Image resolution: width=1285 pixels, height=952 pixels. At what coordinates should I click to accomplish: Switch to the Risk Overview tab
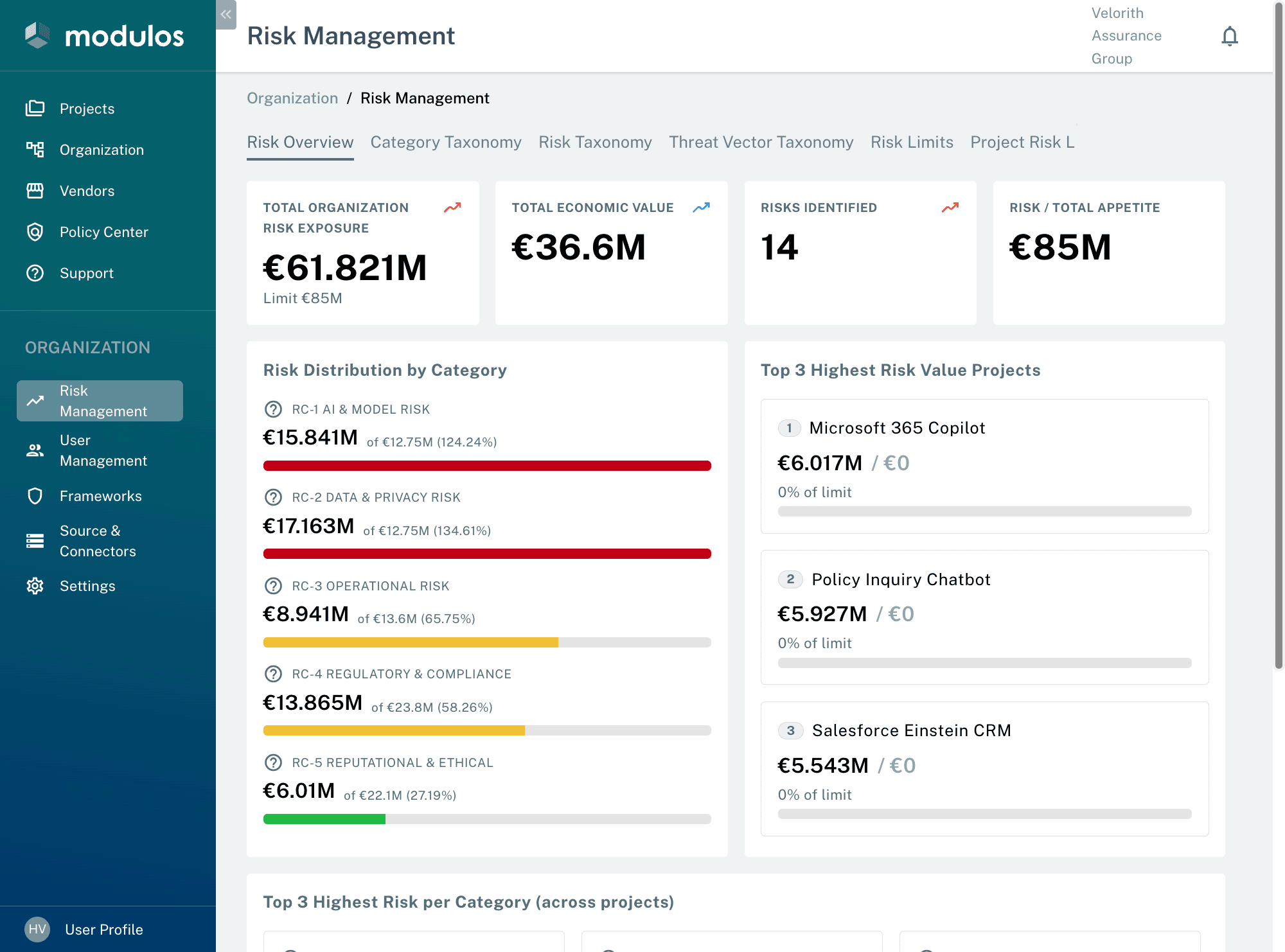coord(300,142)
